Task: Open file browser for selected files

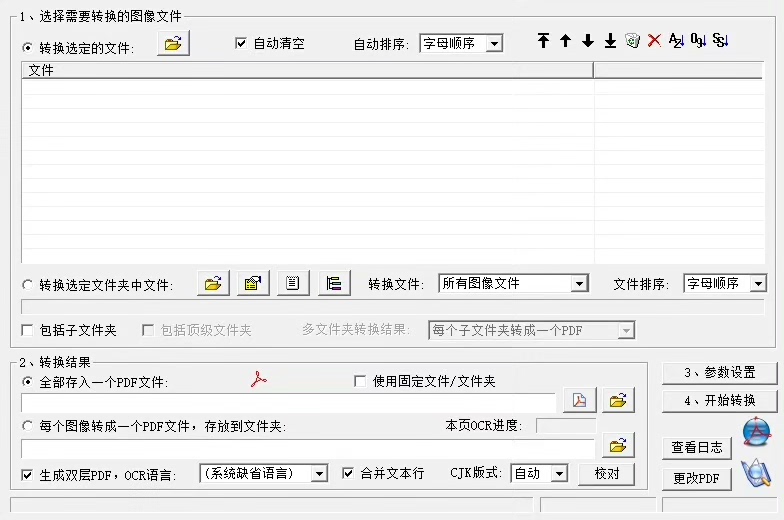Action: pos(173,44)
